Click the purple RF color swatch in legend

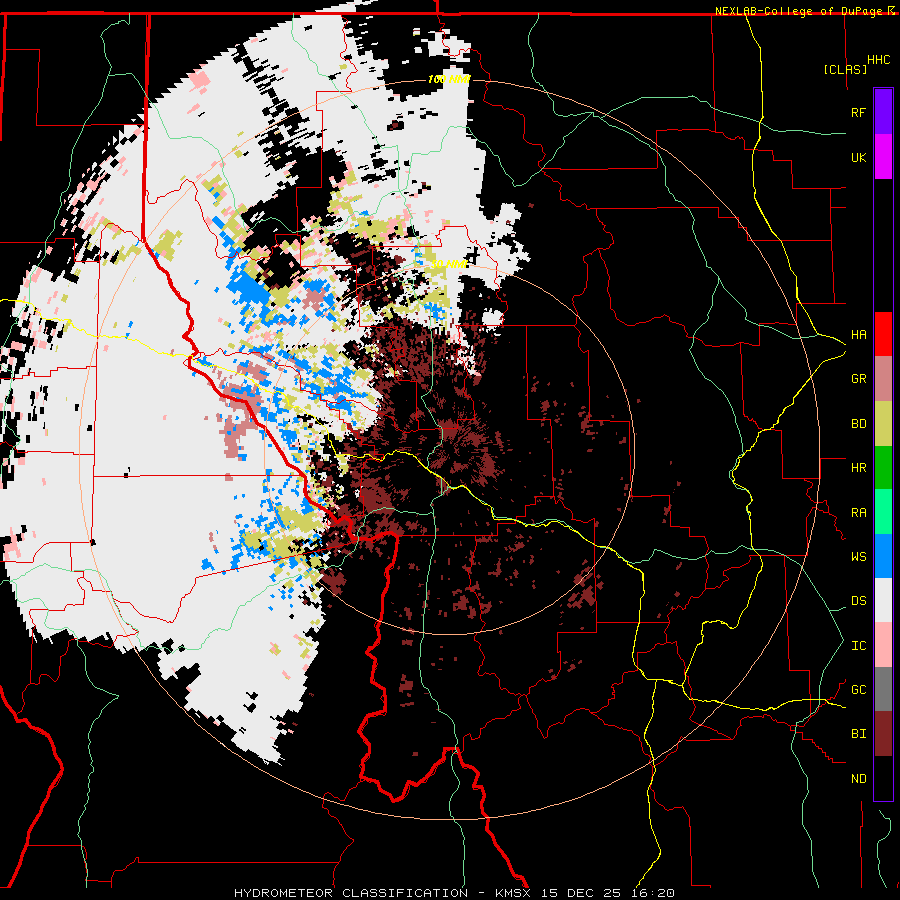click(x=883, y=112)
